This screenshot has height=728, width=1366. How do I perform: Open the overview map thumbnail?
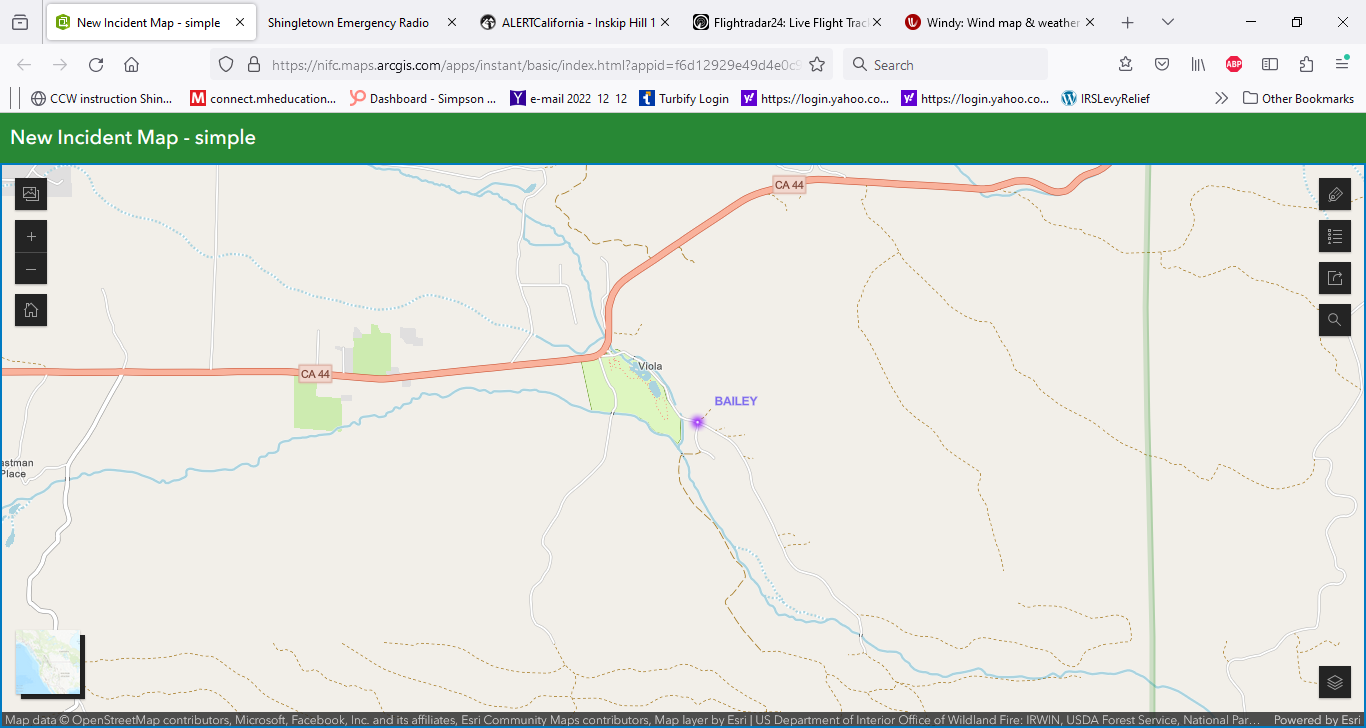click(49, 664)
